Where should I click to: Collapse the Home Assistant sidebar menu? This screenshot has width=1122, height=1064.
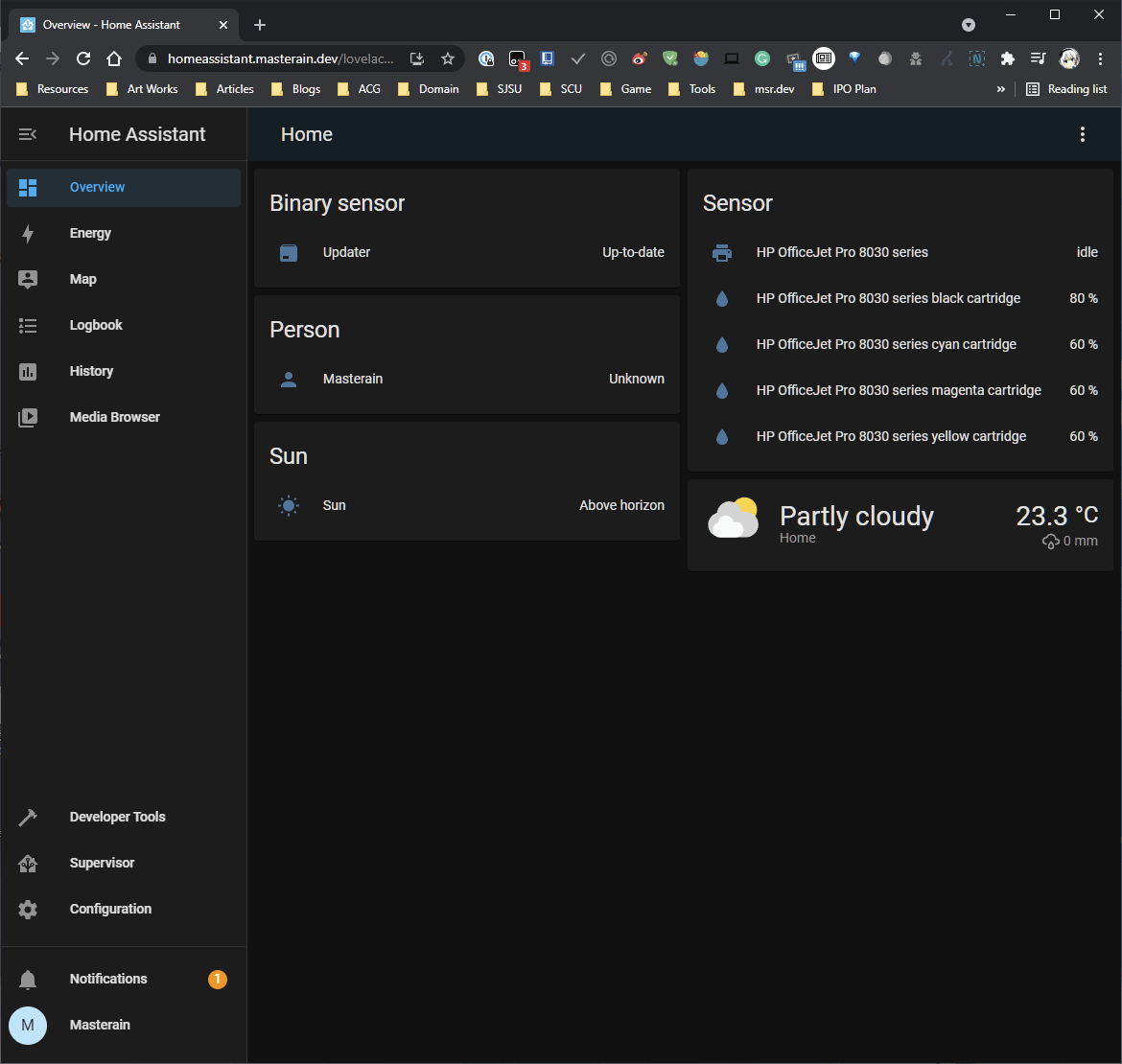(x=28, y=135)
